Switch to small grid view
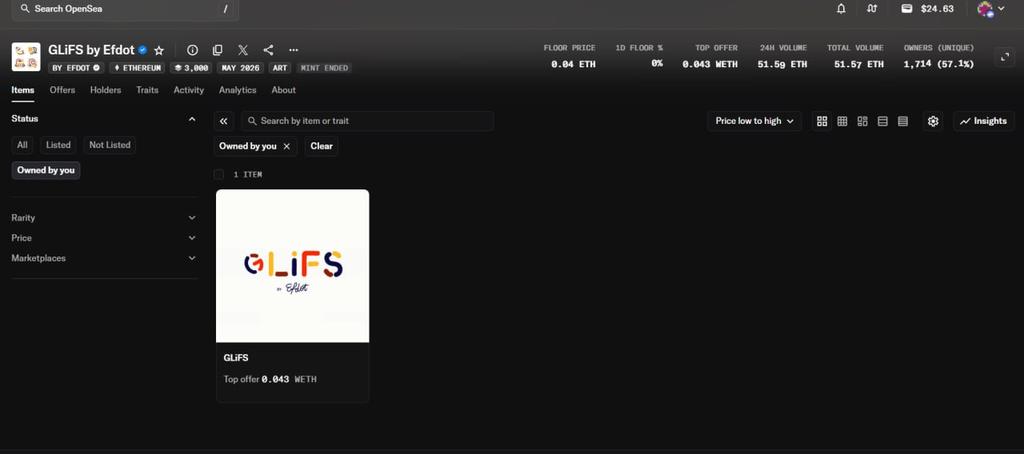Screen dimensions: 1024x454 click(842, 121)
